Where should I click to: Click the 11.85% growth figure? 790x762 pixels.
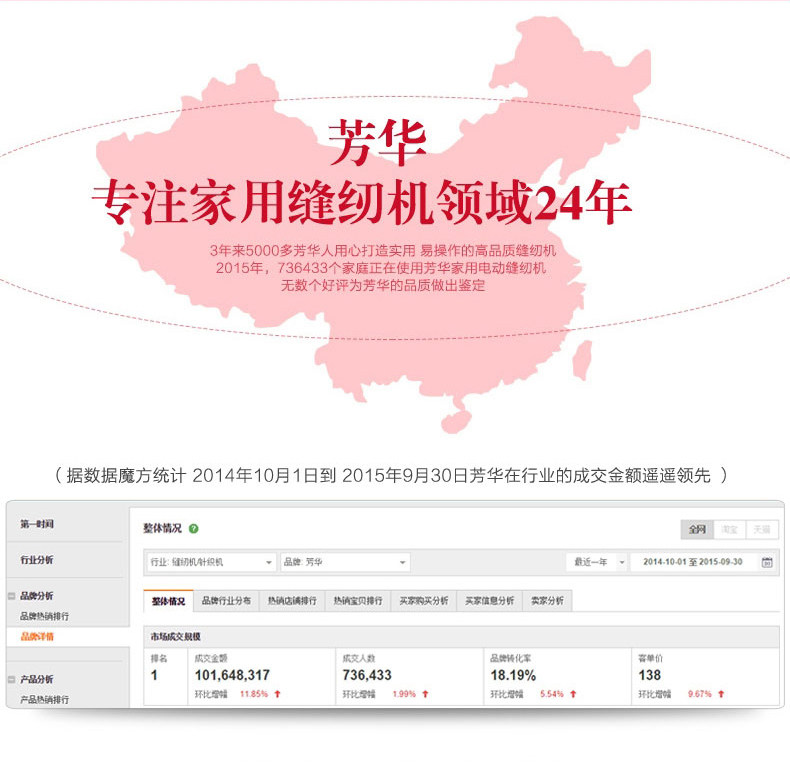[254, 694]
